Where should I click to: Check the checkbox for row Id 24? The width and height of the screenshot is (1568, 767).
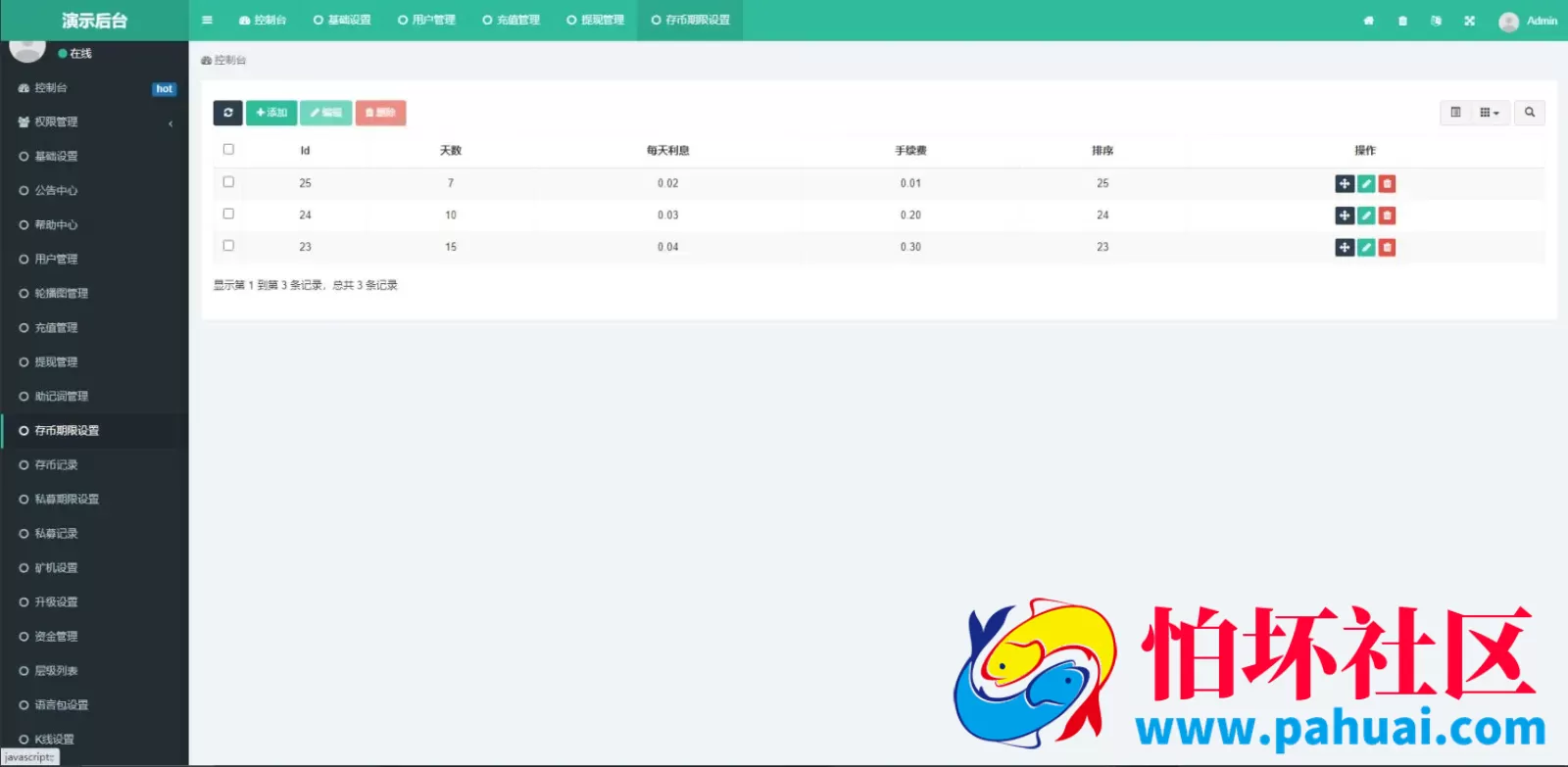(228, 213)
